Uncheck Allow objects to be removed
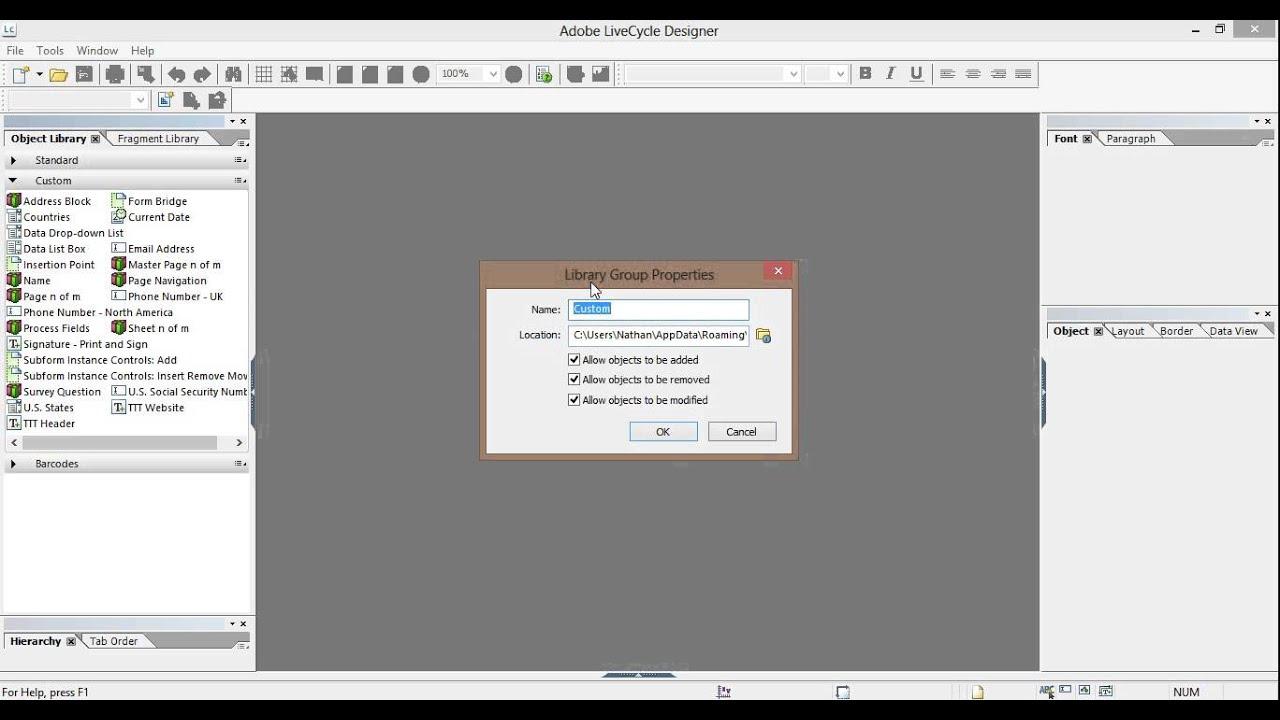1280x720 pixels. pos(574,380)
